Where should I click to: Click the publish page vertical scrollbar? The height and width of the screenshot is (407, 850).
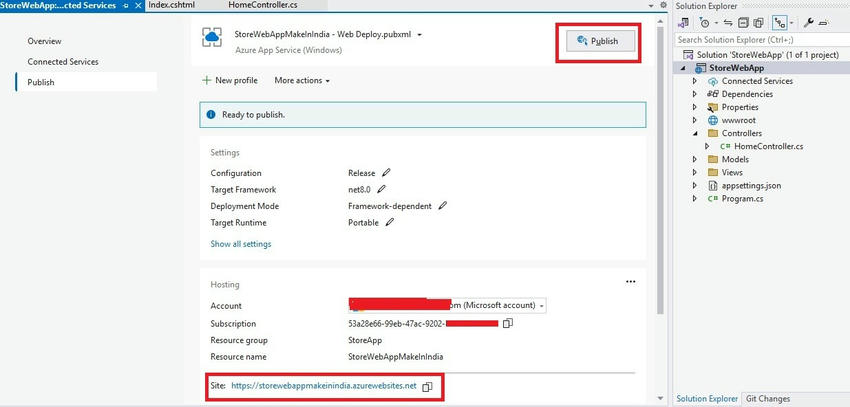660,169
